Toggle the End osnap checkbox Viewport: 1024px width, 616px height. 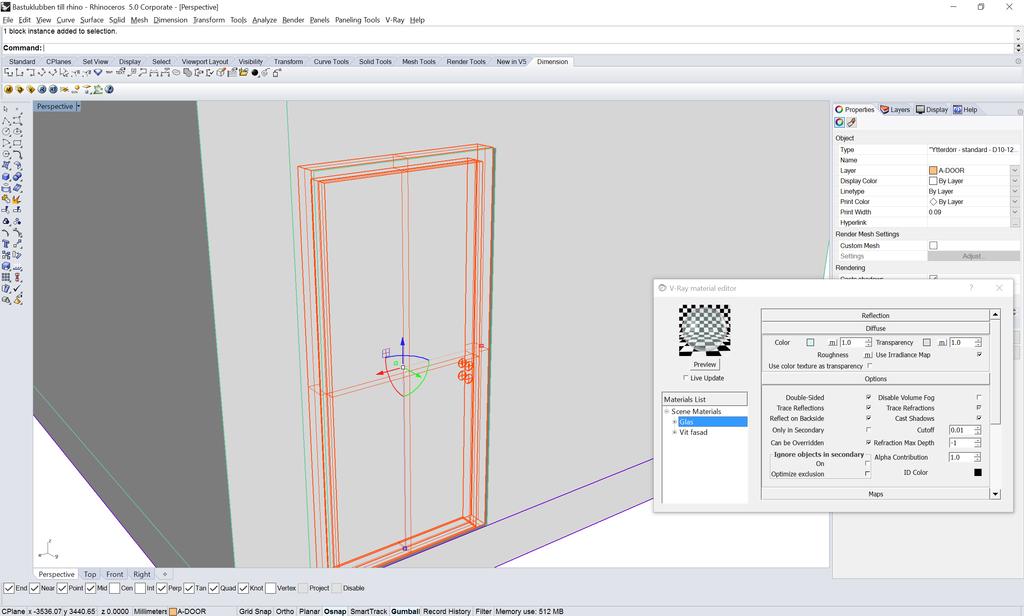coord(9,588)
